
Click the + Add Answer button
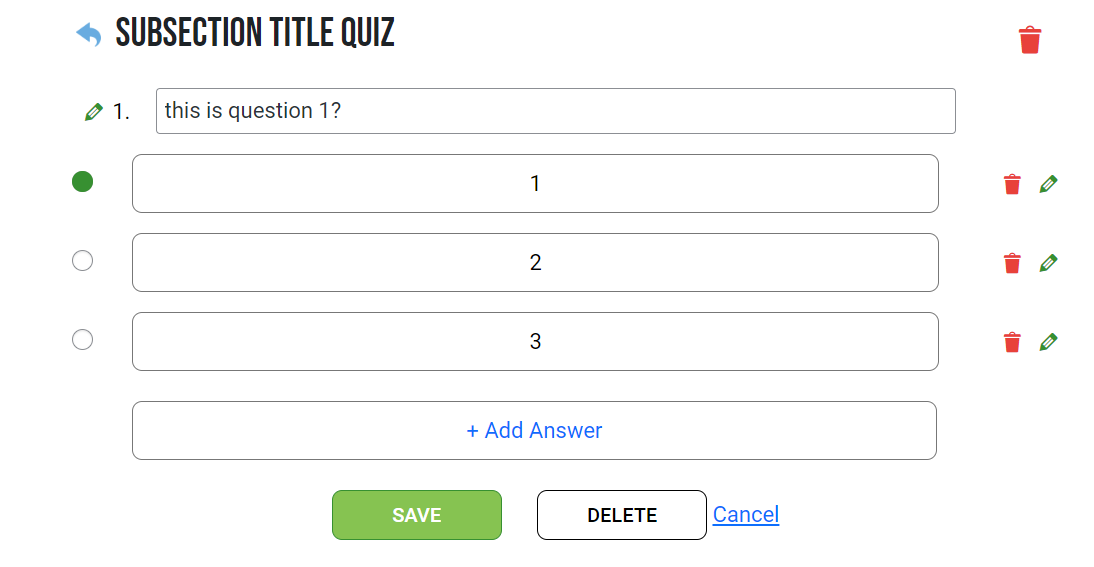[x=534, y=431]
